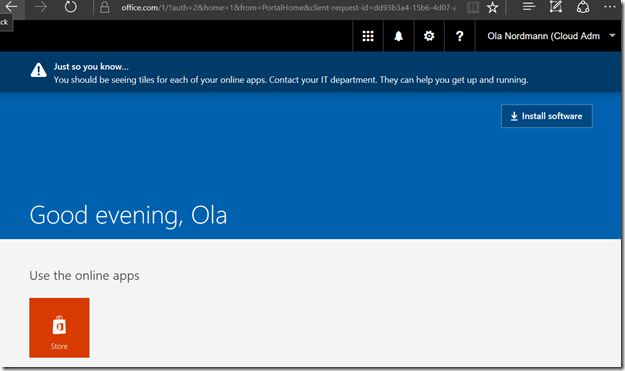Click "Use the online apps" heading
Viewport: 625px width, 371px height.
pyautogui.click(x=85, y=276)
